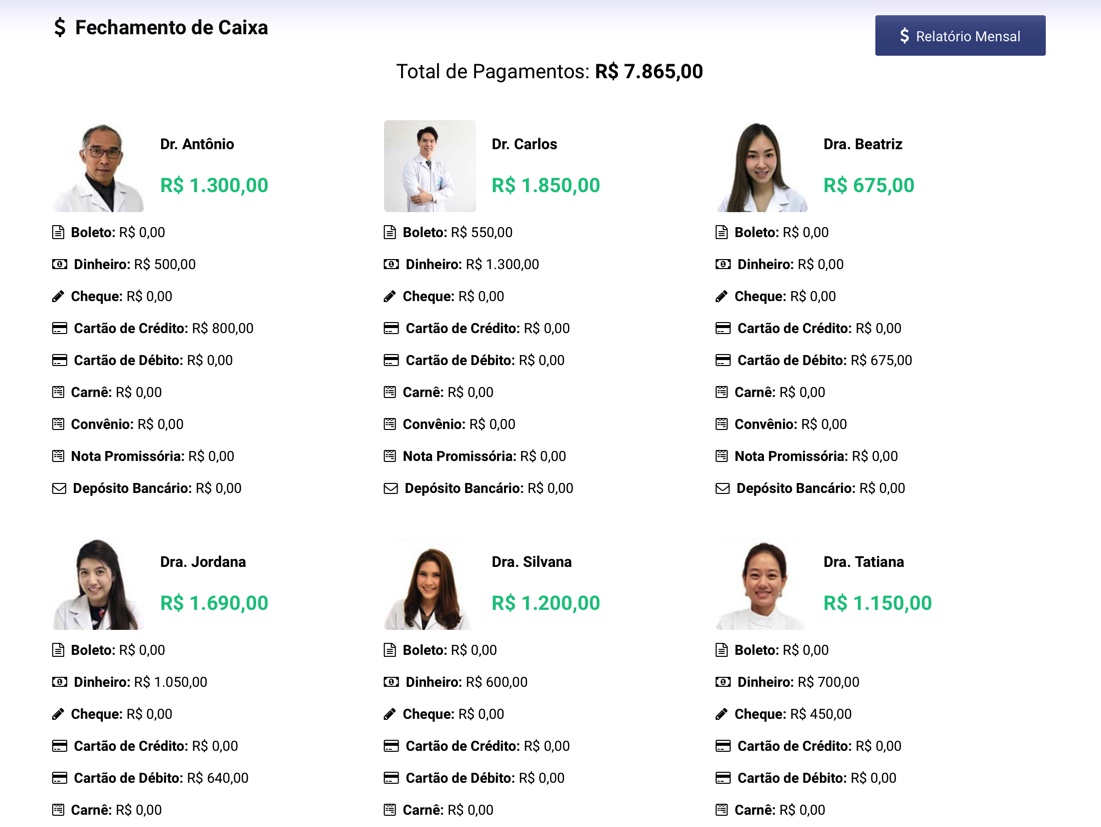Open Dr. Carlos's profile photo
The height and width of the screenshot is (827, 1101).
pos(430,166)
